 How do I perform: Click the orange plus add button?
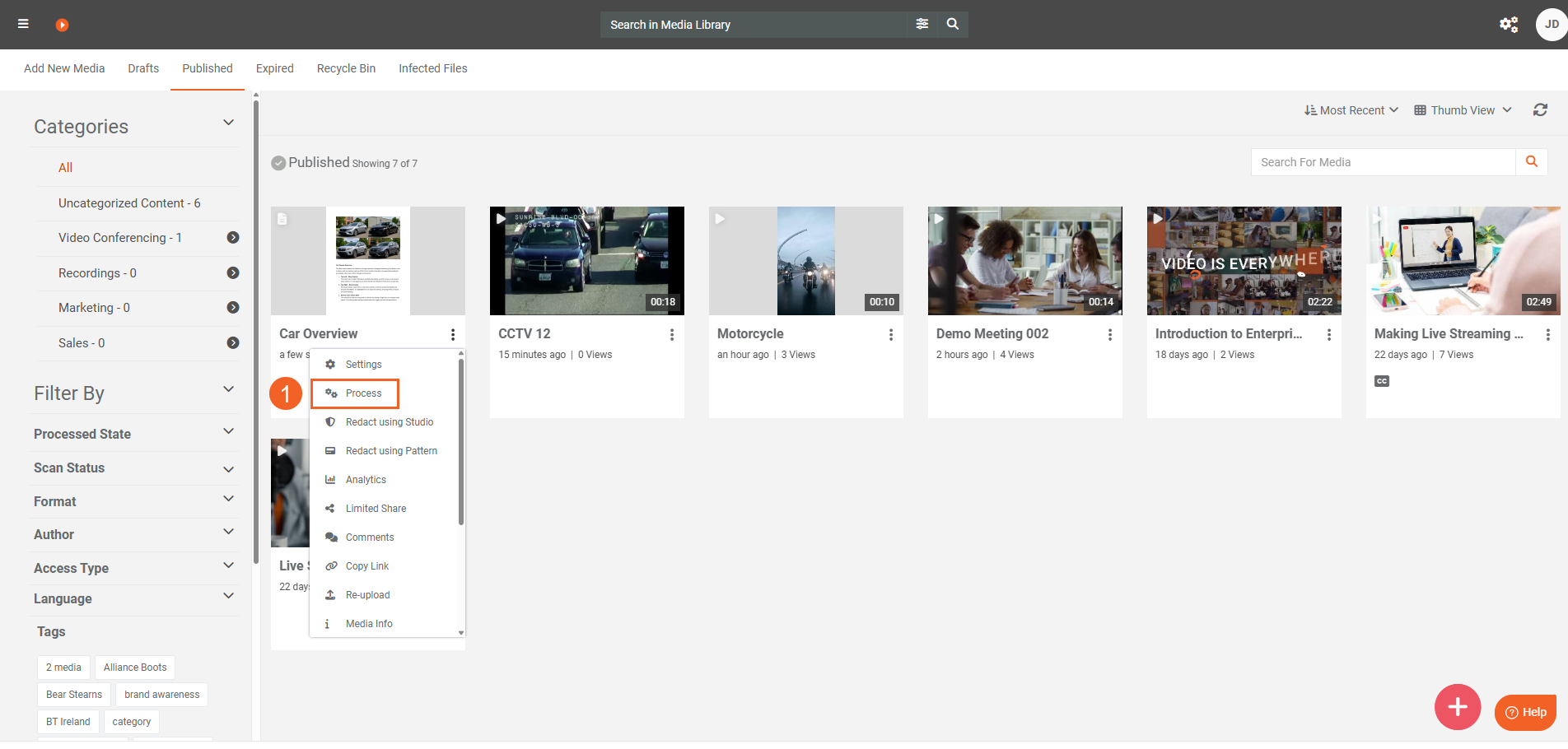tap(1457, 706)
